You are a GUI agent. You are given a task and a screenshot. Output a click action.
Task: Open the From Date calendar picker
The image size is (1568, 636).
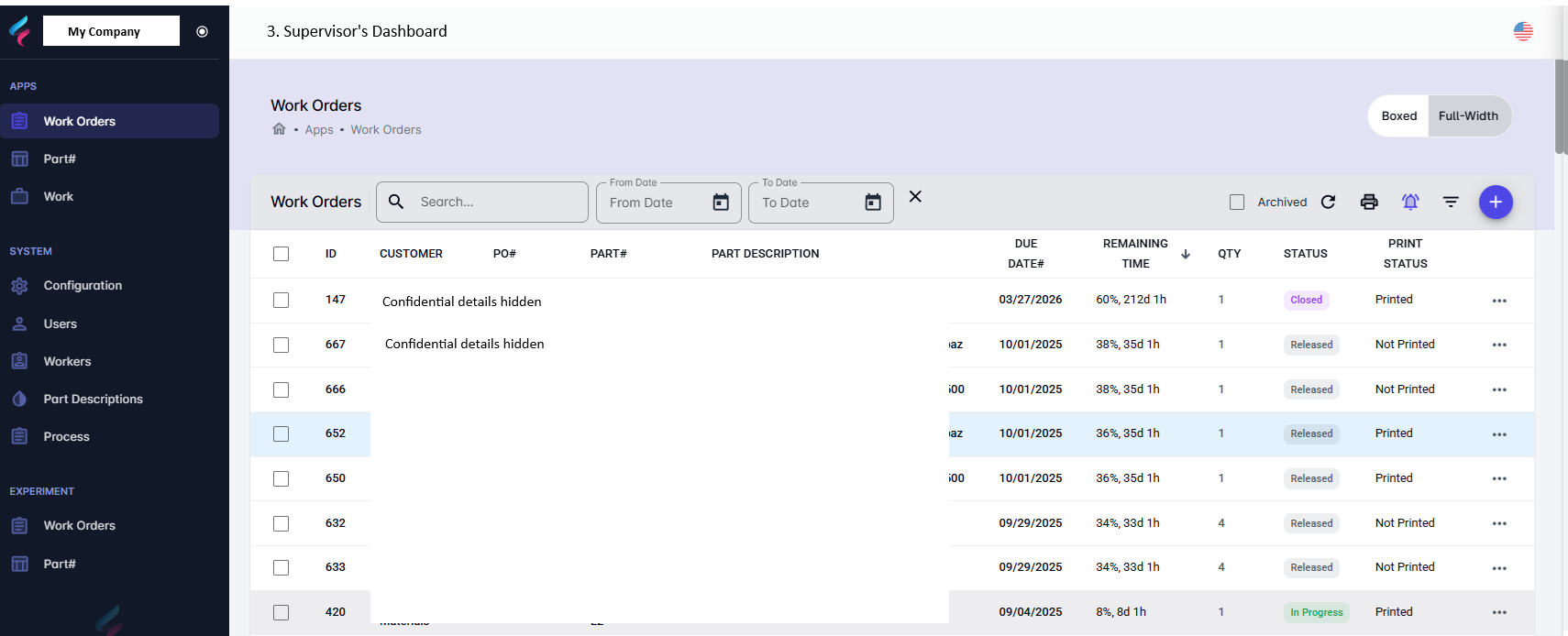click(x=721, y=203)
